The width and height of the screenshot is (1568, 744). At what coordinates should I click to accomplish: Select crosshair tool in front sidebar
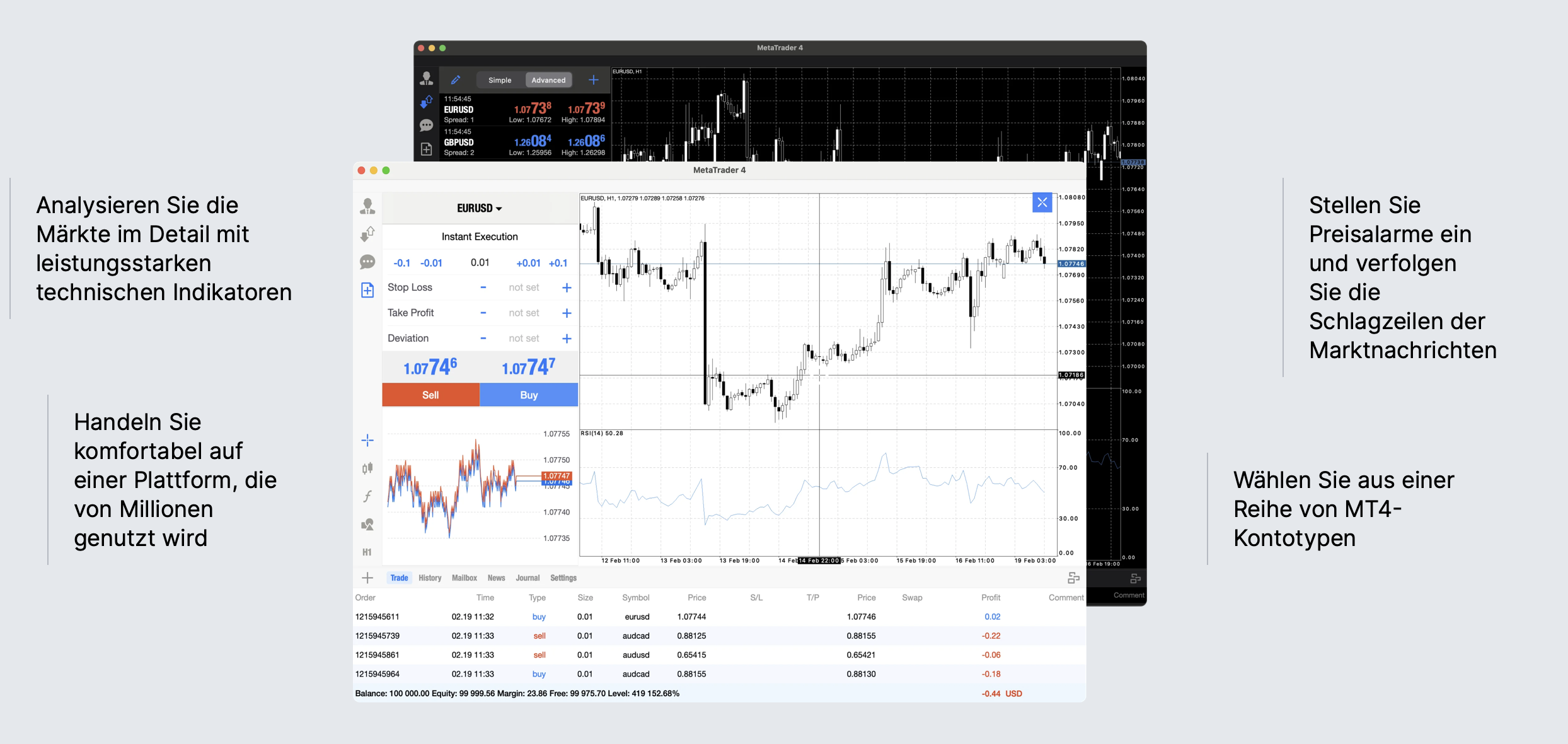tap(367, 440)
